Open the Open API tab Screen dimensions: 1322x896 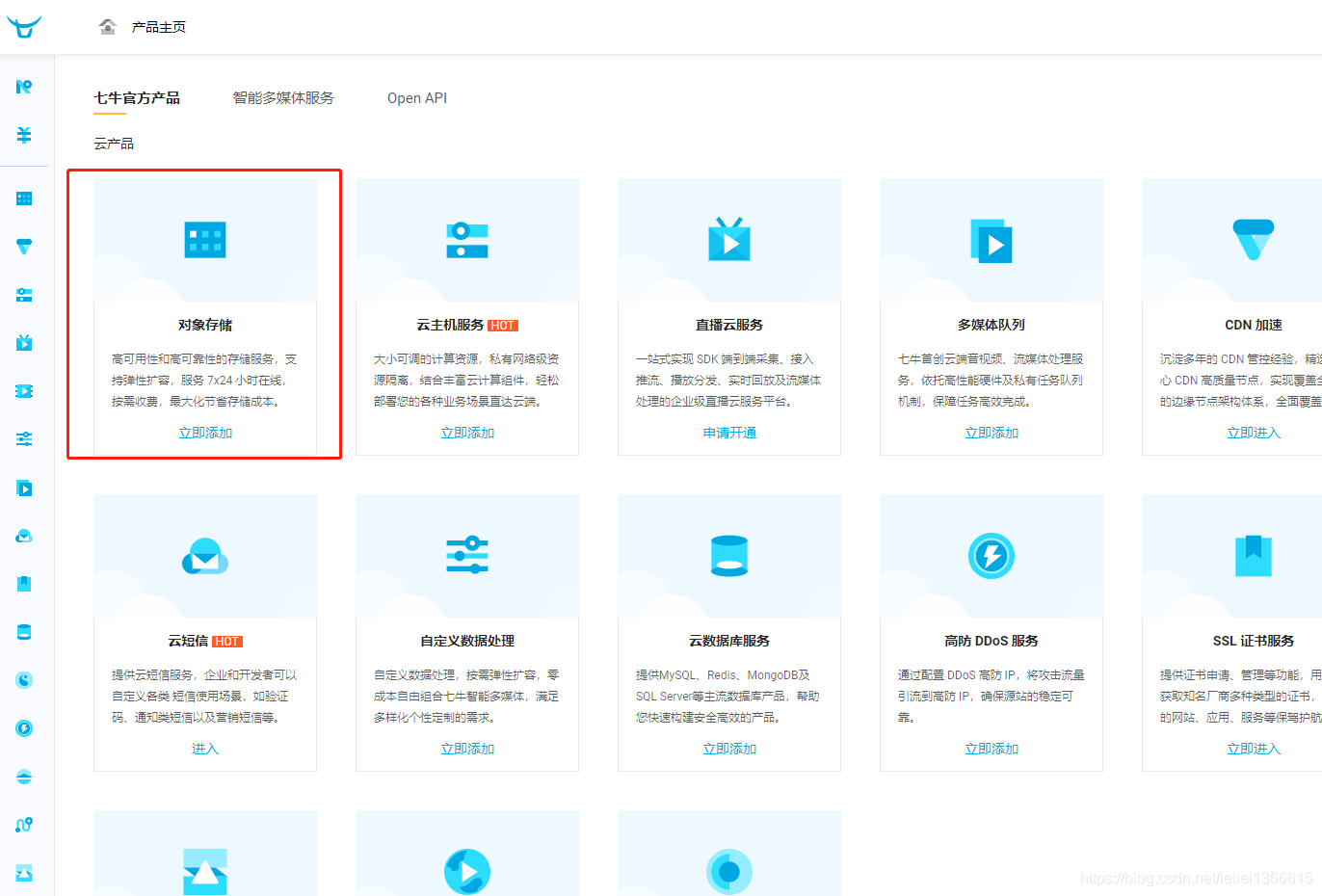coord(417,98)
